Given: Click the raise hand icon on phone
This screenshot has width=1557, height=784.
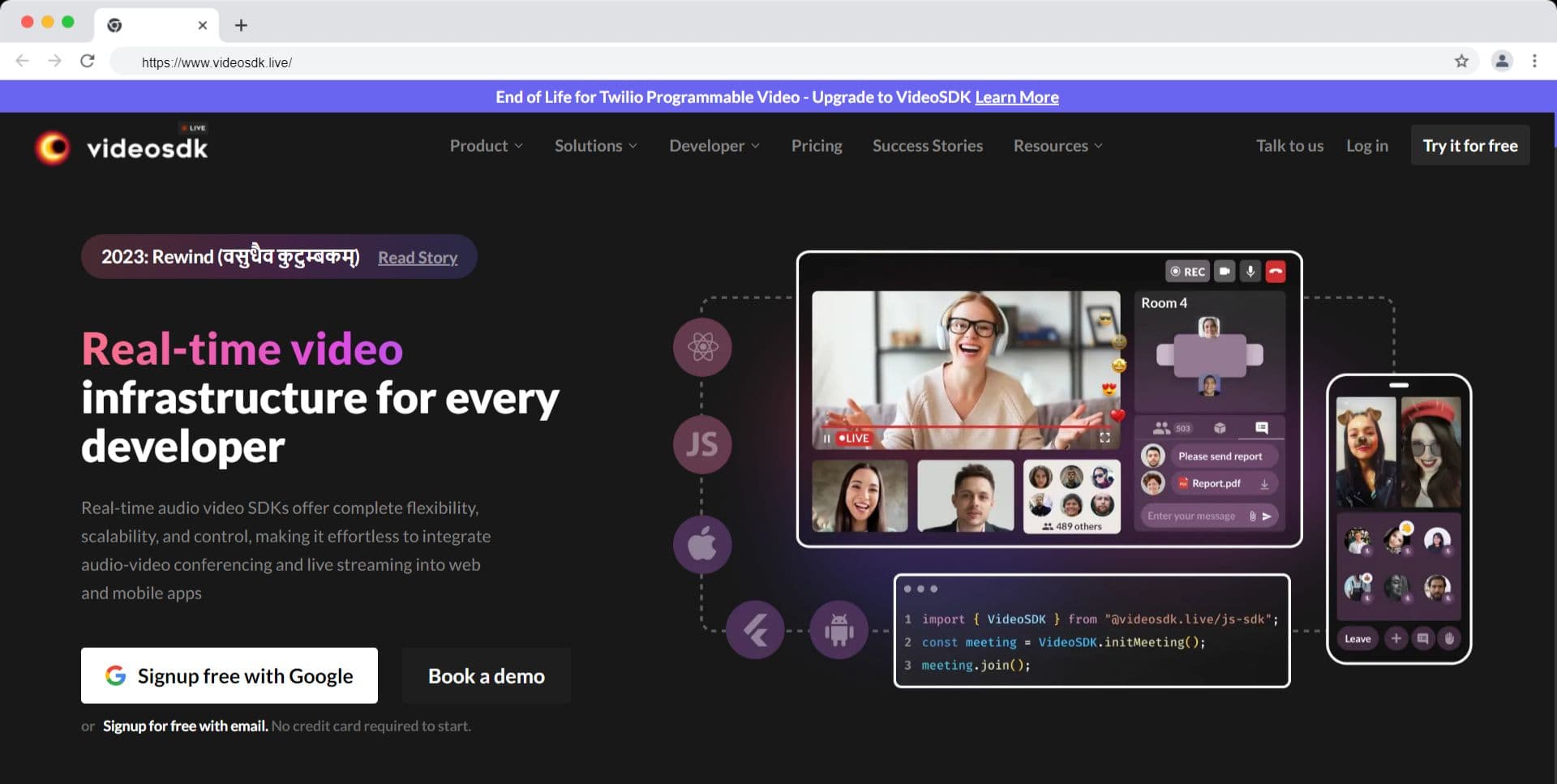Looking at the screenshot, I should 1449,639.
